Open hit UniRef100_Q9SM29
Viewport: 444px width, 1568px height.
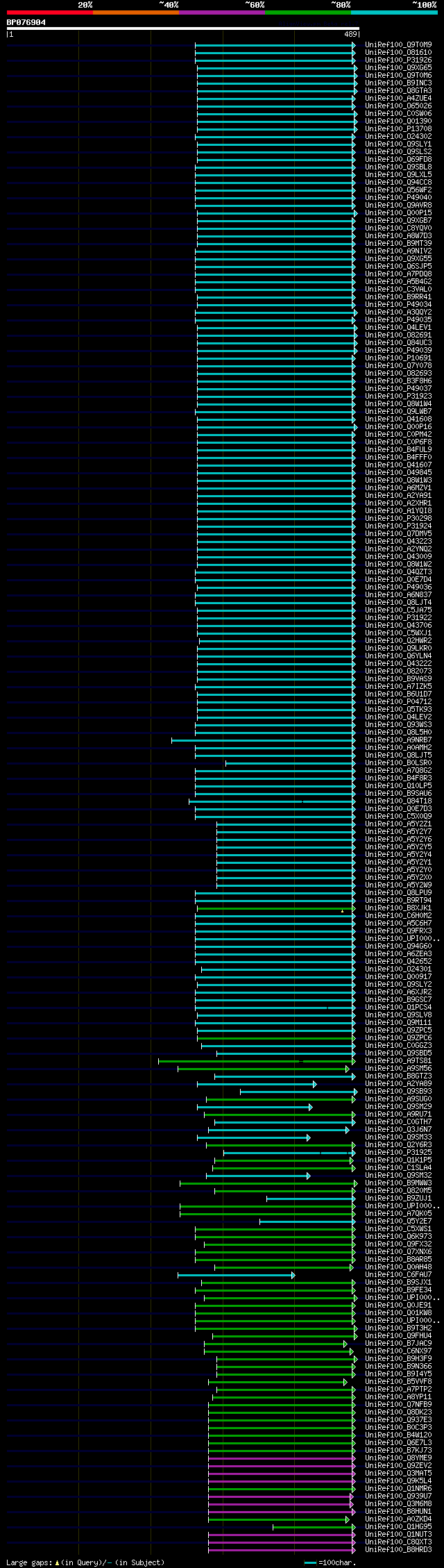point(398,1107)
